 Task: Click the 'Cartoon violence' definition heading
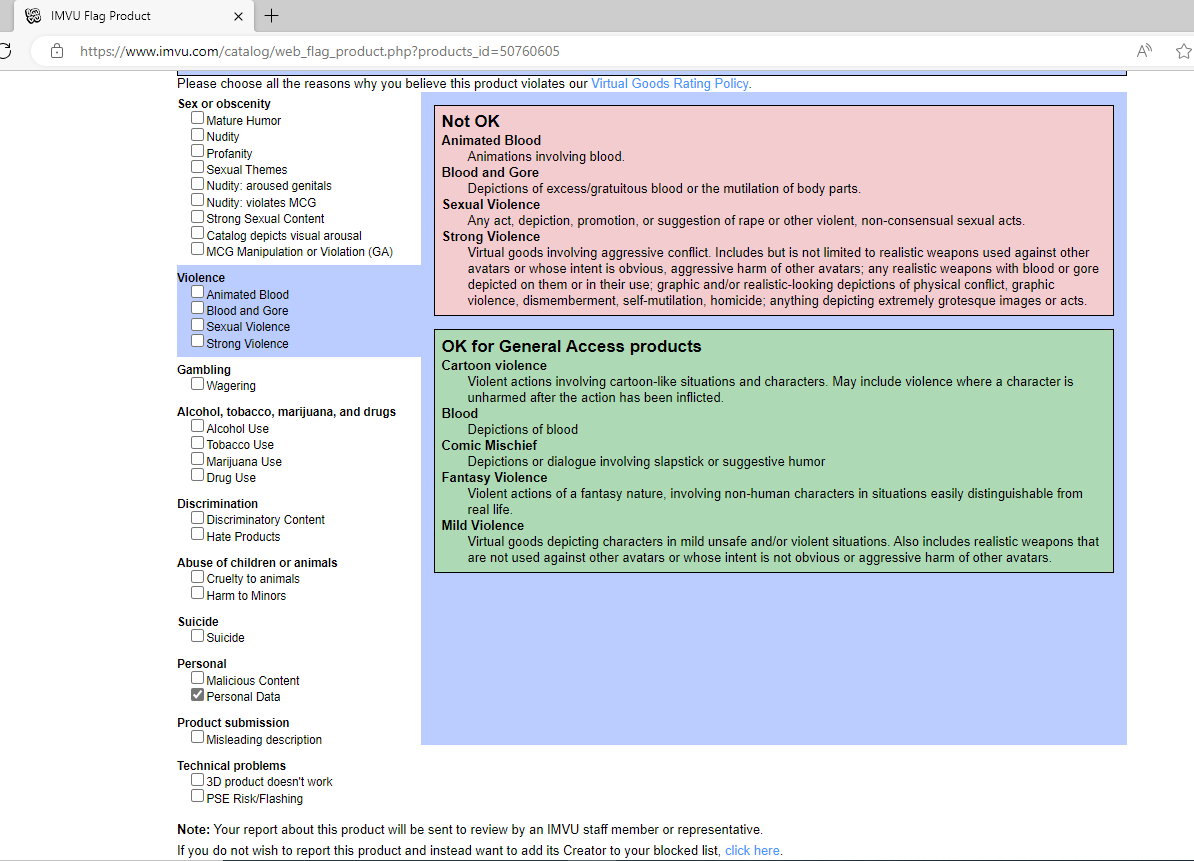pos(494,365)
